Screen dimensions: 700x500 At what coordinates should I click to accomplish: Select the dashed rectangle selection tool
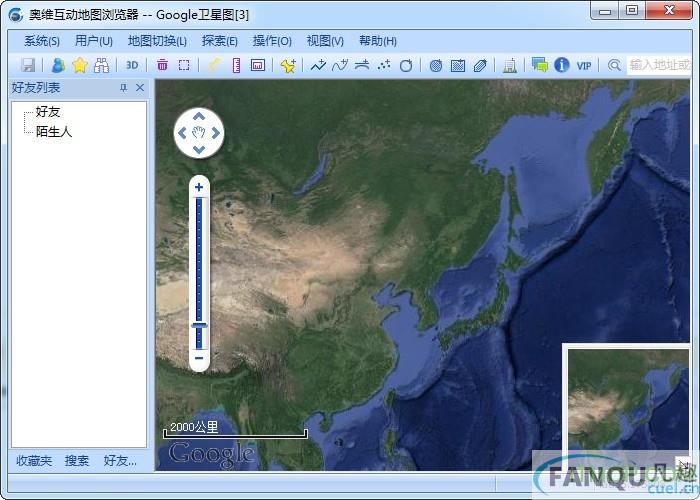click(184, 65)
